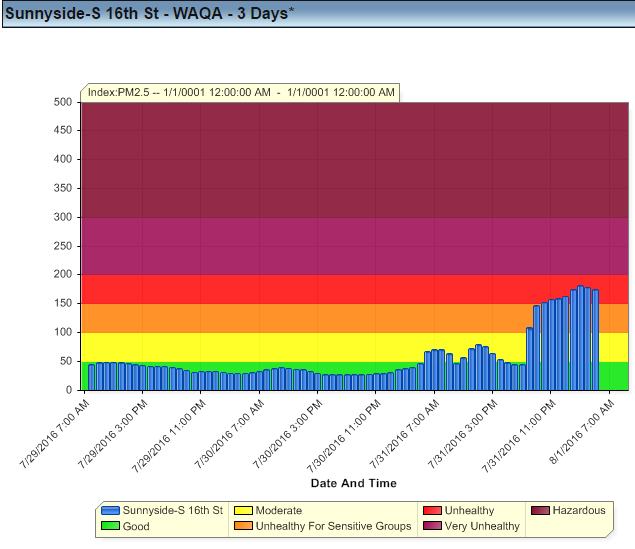Click the '350' y-axis value
635x549 pixels.
[x=63, y=188]
